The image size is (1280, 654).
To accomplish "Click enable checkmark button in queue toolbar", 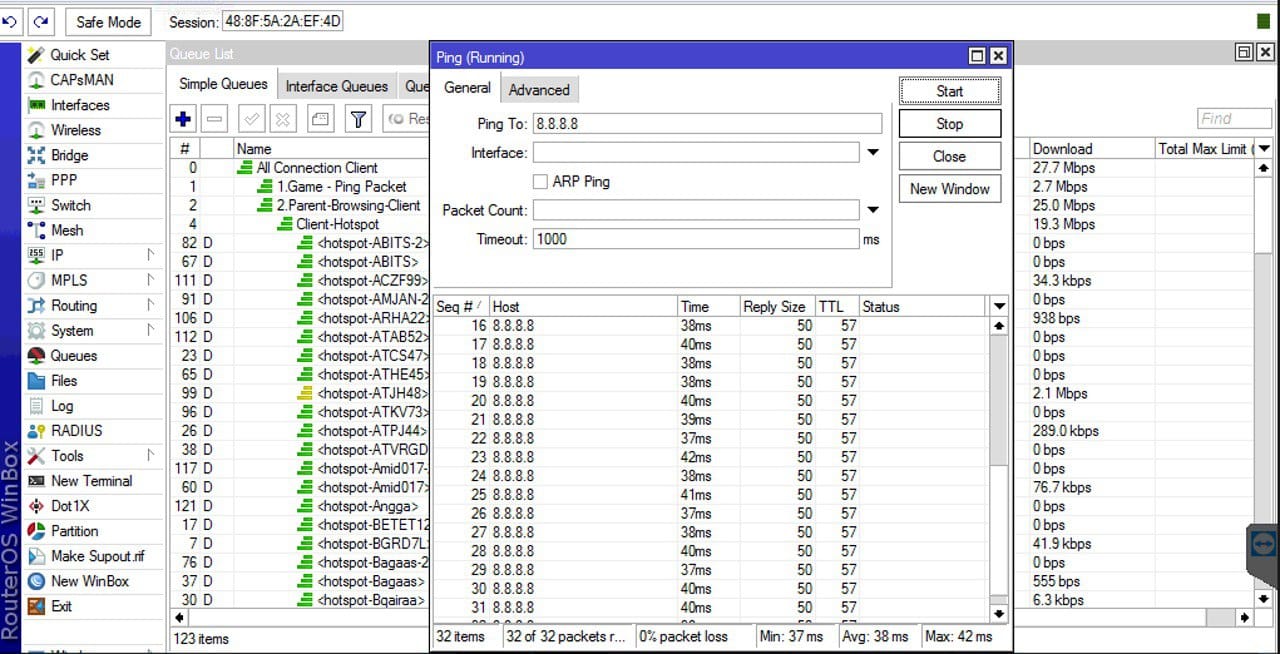I will point(252,119).
